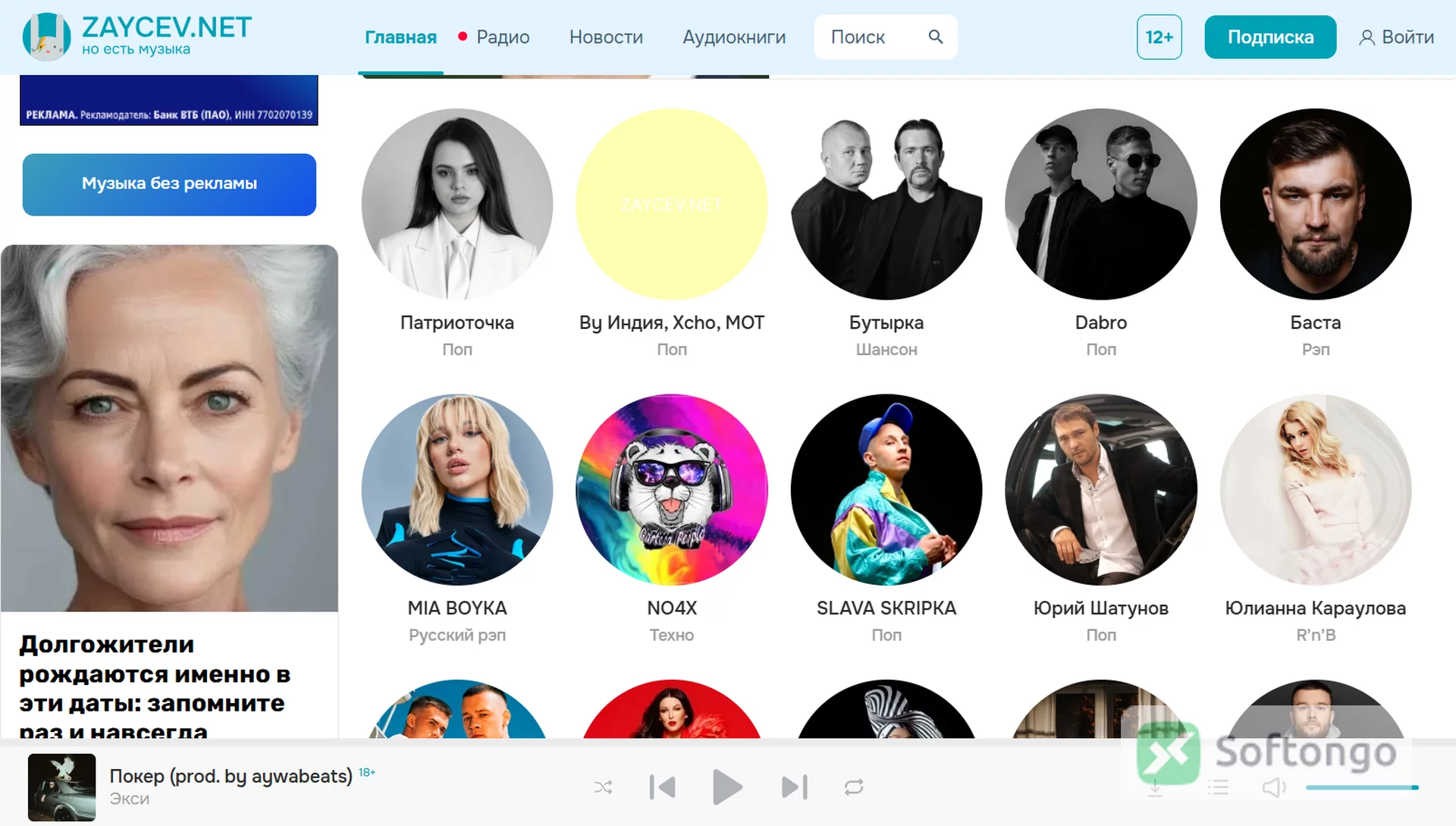
Task: Toggle shuffle playback
Action: [603, 787]
